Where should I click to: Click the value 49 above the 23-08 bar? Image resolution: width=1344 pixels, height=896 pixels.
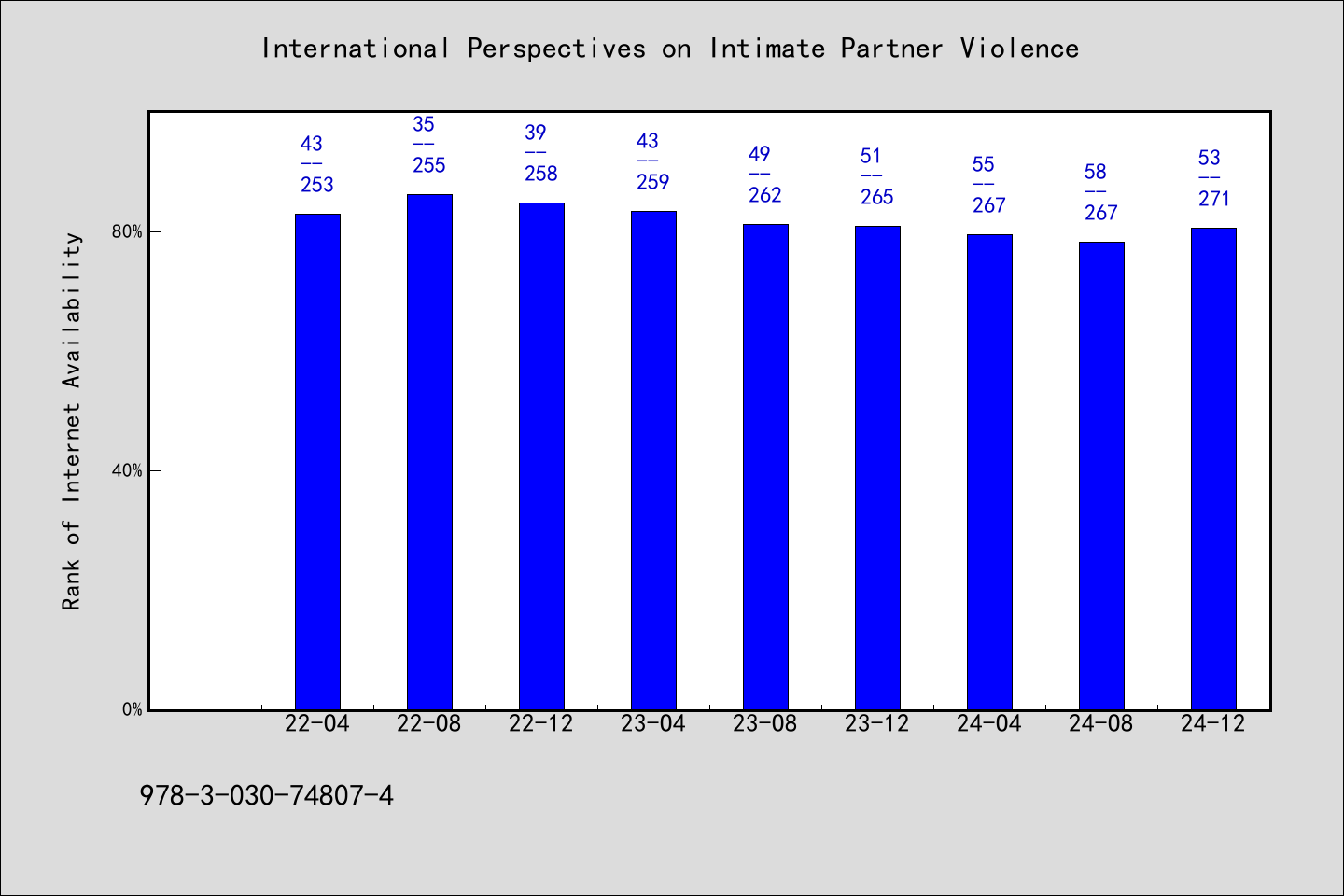(x=760, y=154)
